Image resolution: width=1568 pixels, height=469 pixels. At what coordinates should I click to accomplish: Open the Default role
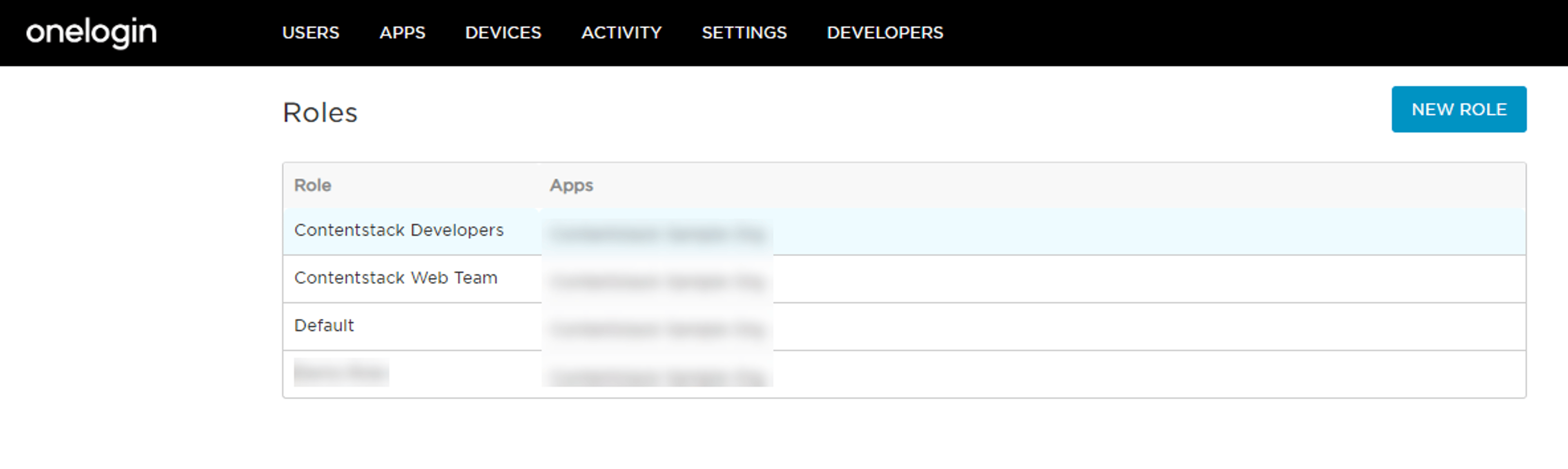click(x=324, y=325)
